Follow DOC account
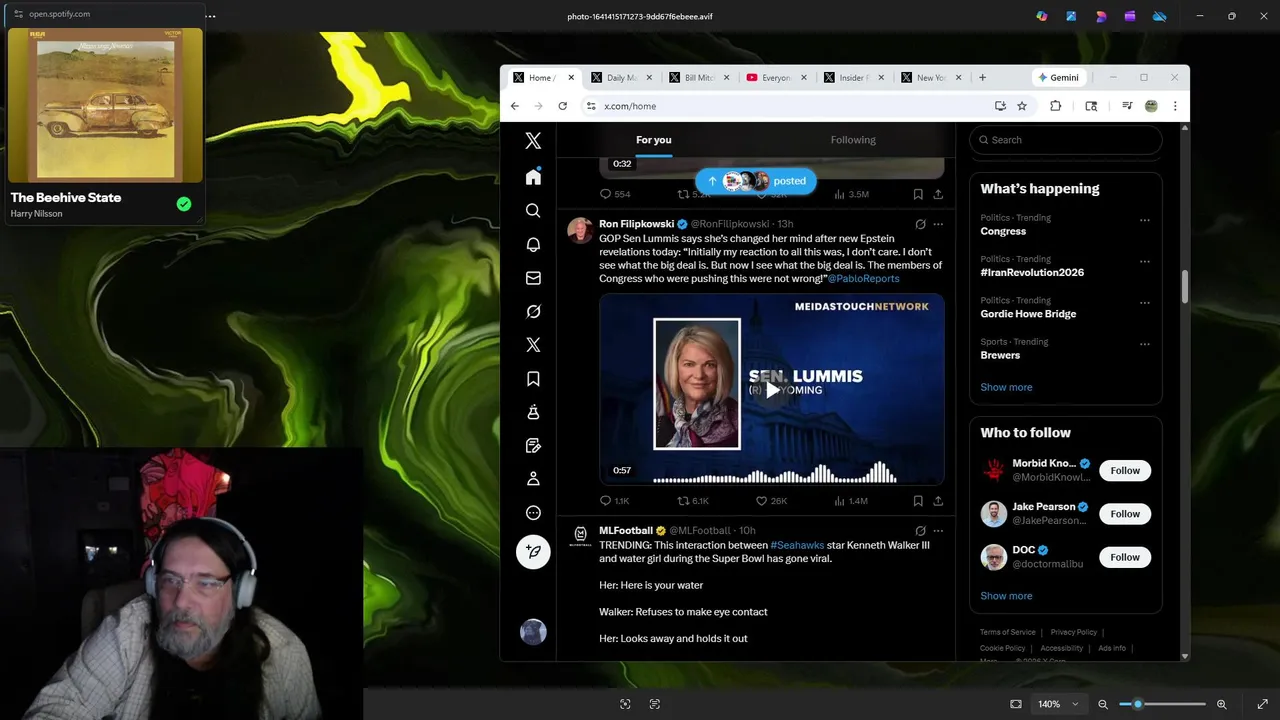 coord(1125,557)
